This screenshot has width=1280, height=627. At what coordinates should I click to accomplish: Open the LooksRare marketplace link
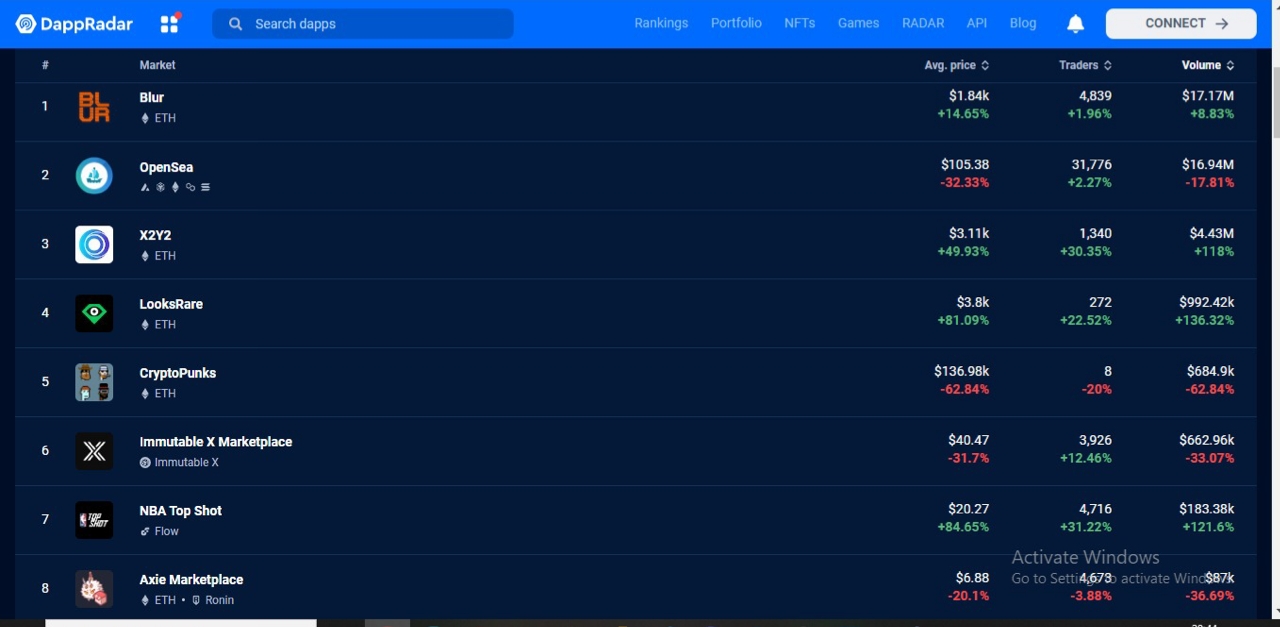[171, 304]
